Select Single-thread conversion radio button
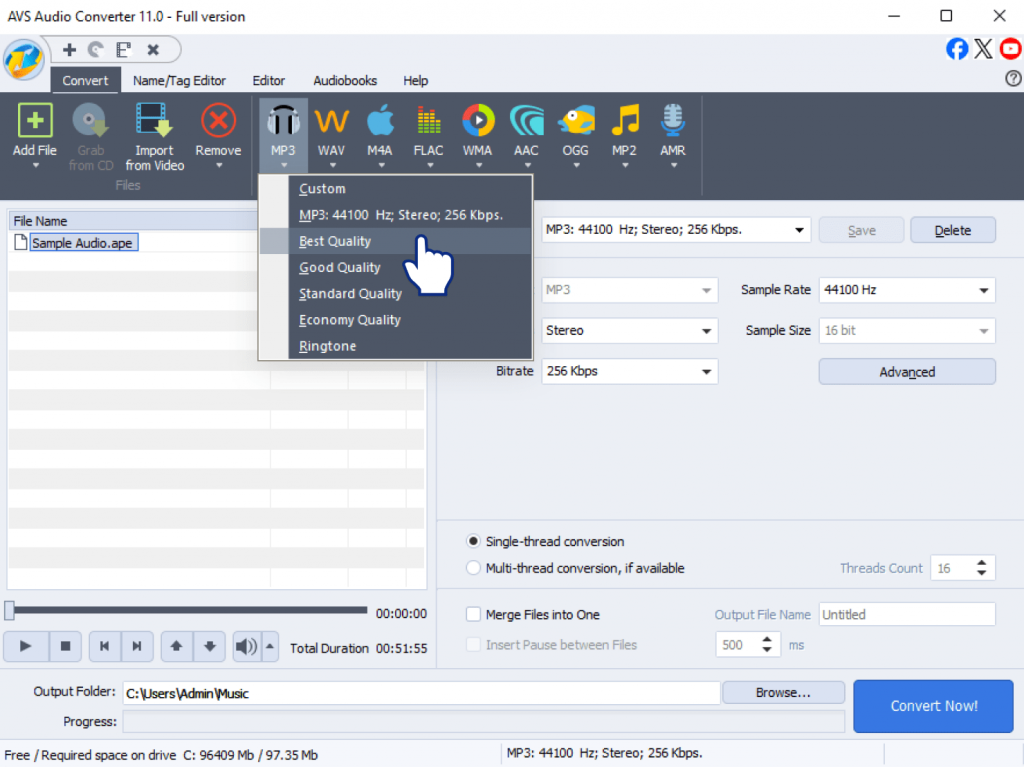 [x=473, y=542]
